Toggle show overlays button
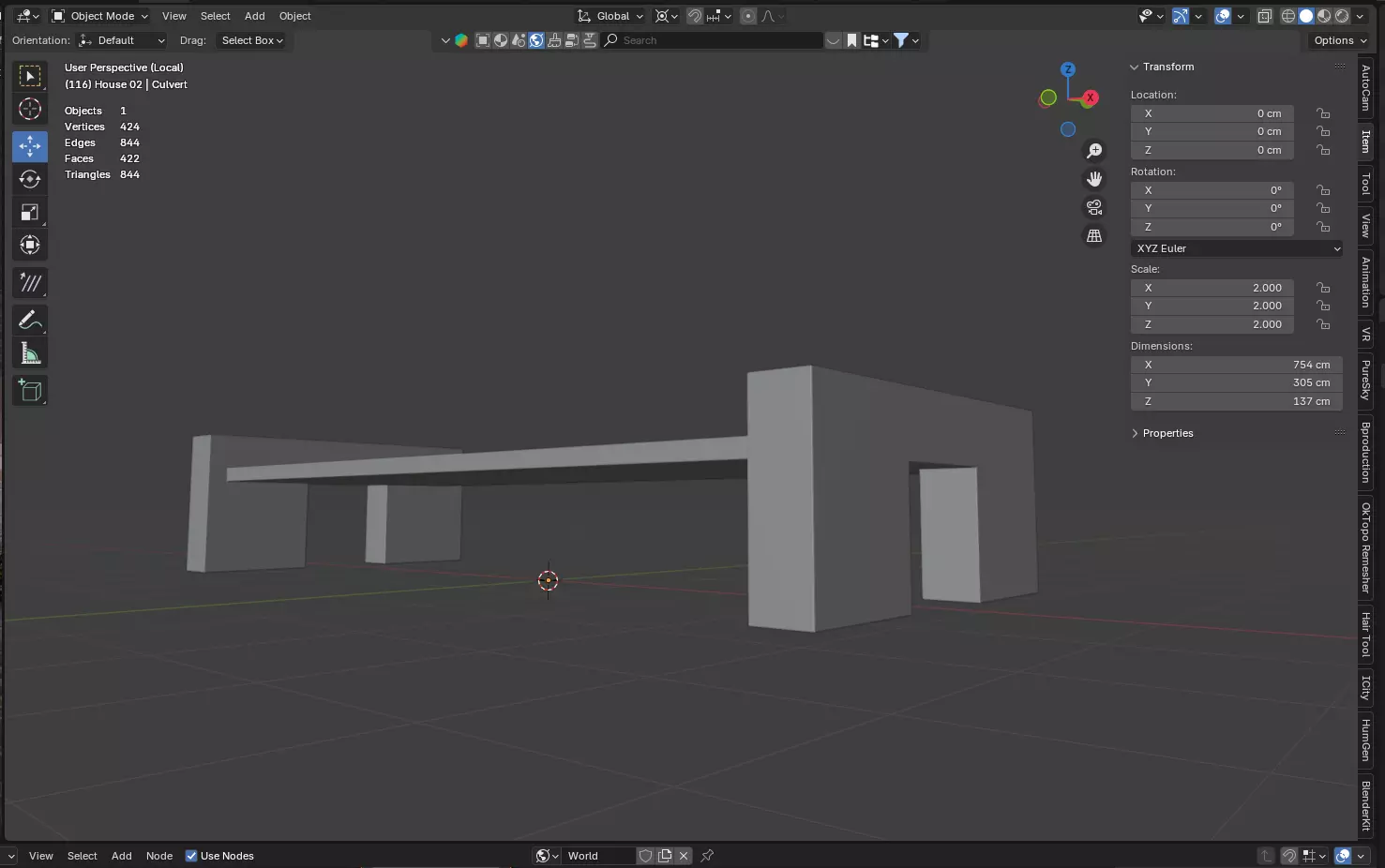This screenshot has height=868, width=1385. coord(1223,16)
